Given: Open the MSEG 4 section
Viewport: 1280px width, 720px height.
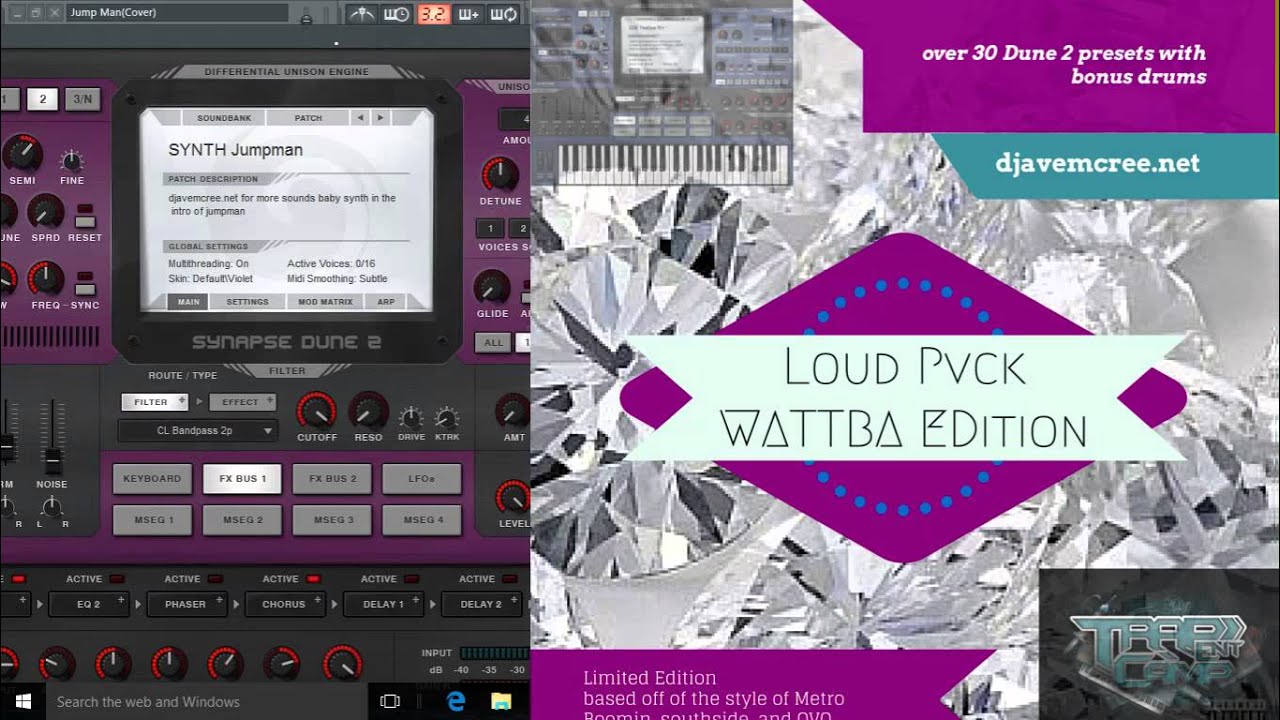Looking at the screenshot, I should click(x=422, y=520).
